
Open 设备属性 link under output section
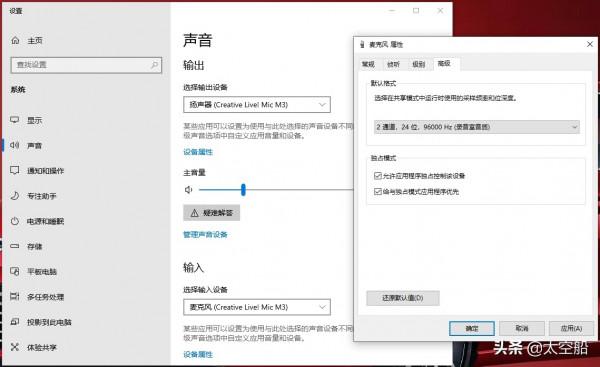(198, 152)
